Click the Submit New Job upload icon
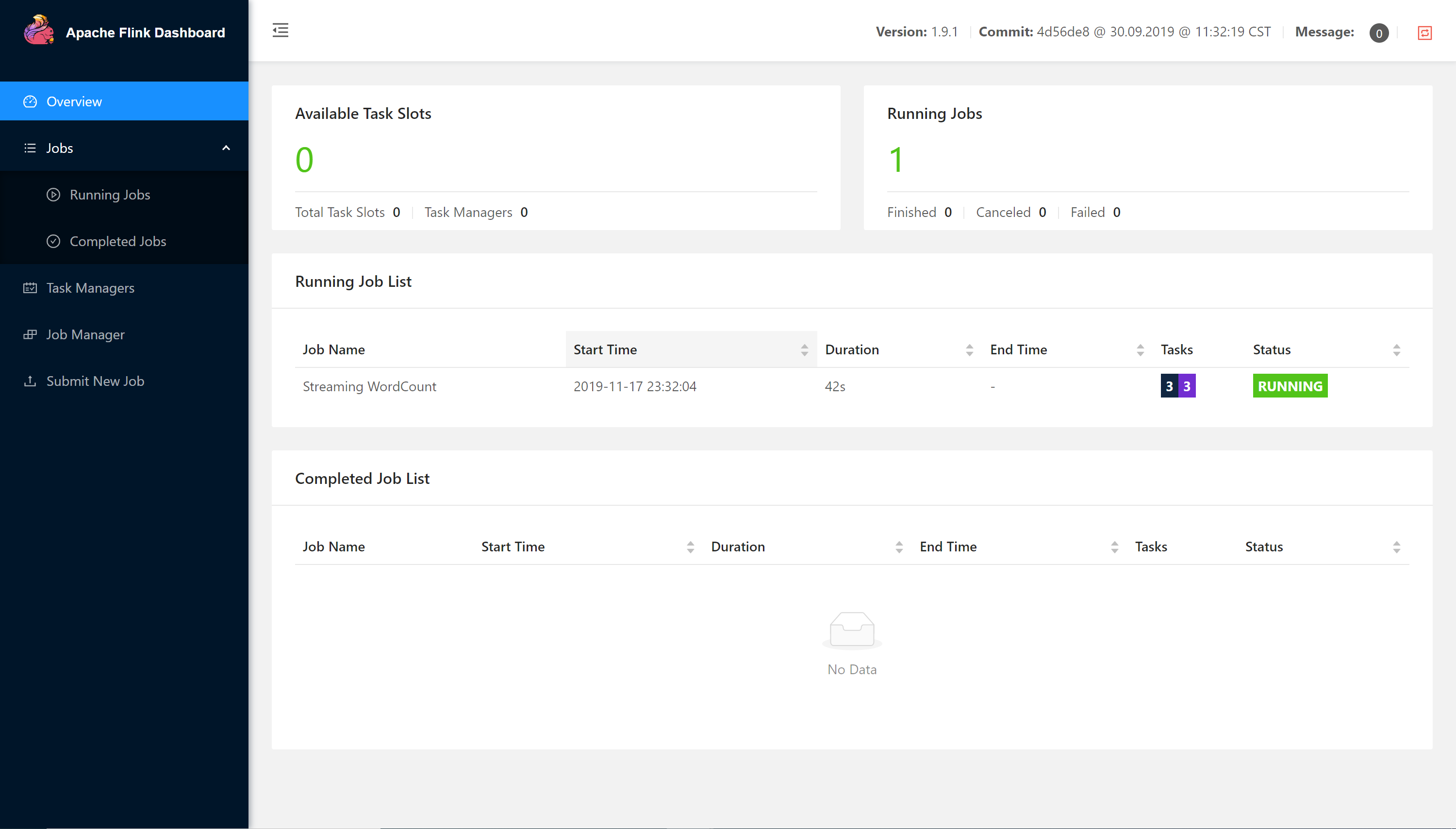The width and height of the screenshot is (1456, 829). pos(30,381)
